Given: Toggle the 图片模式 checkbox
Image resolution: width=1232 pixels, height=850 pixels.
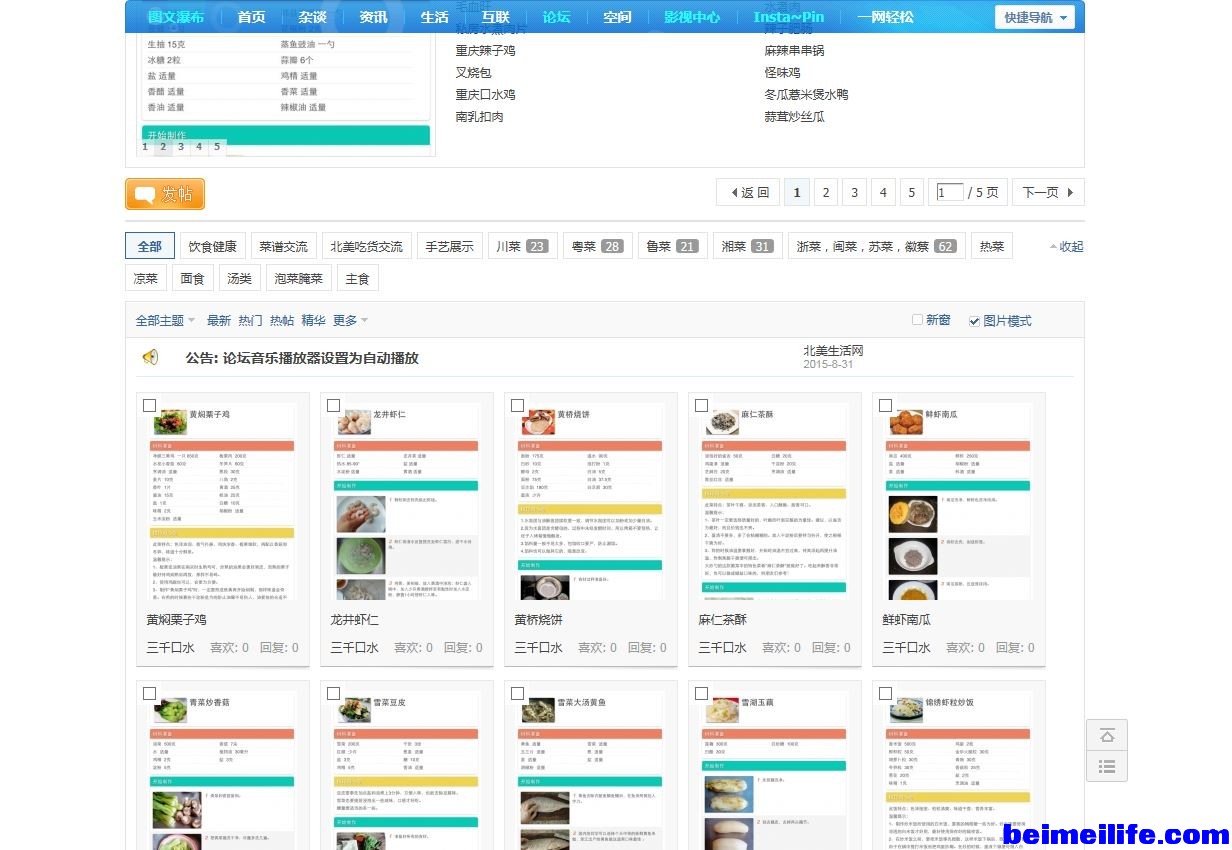Looking at the screenshot, I should pos(974,321).
